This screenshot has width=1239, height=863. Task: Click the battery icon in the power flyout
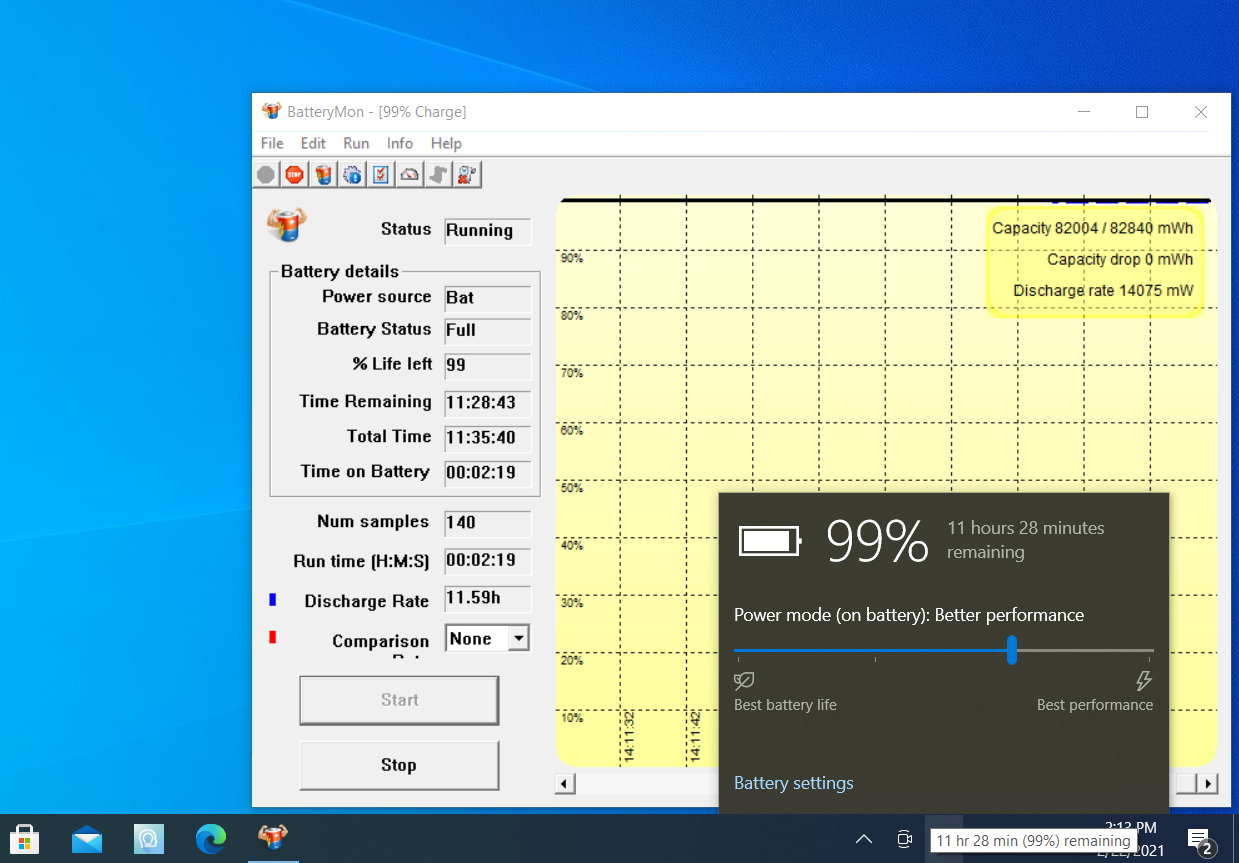coord(770,541)
